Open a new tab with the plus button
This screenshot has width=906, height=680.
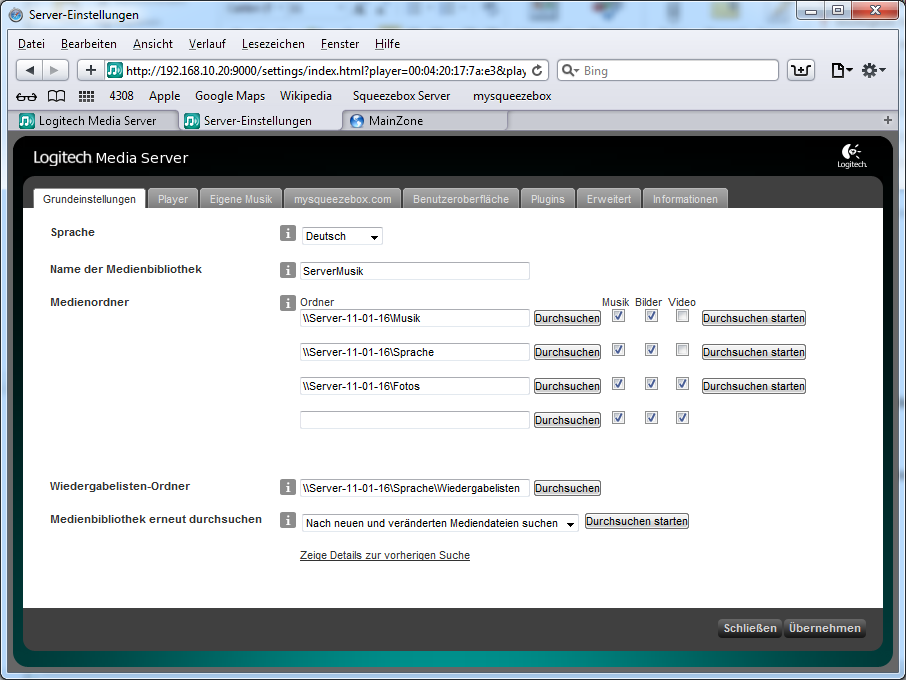[887, 120]
